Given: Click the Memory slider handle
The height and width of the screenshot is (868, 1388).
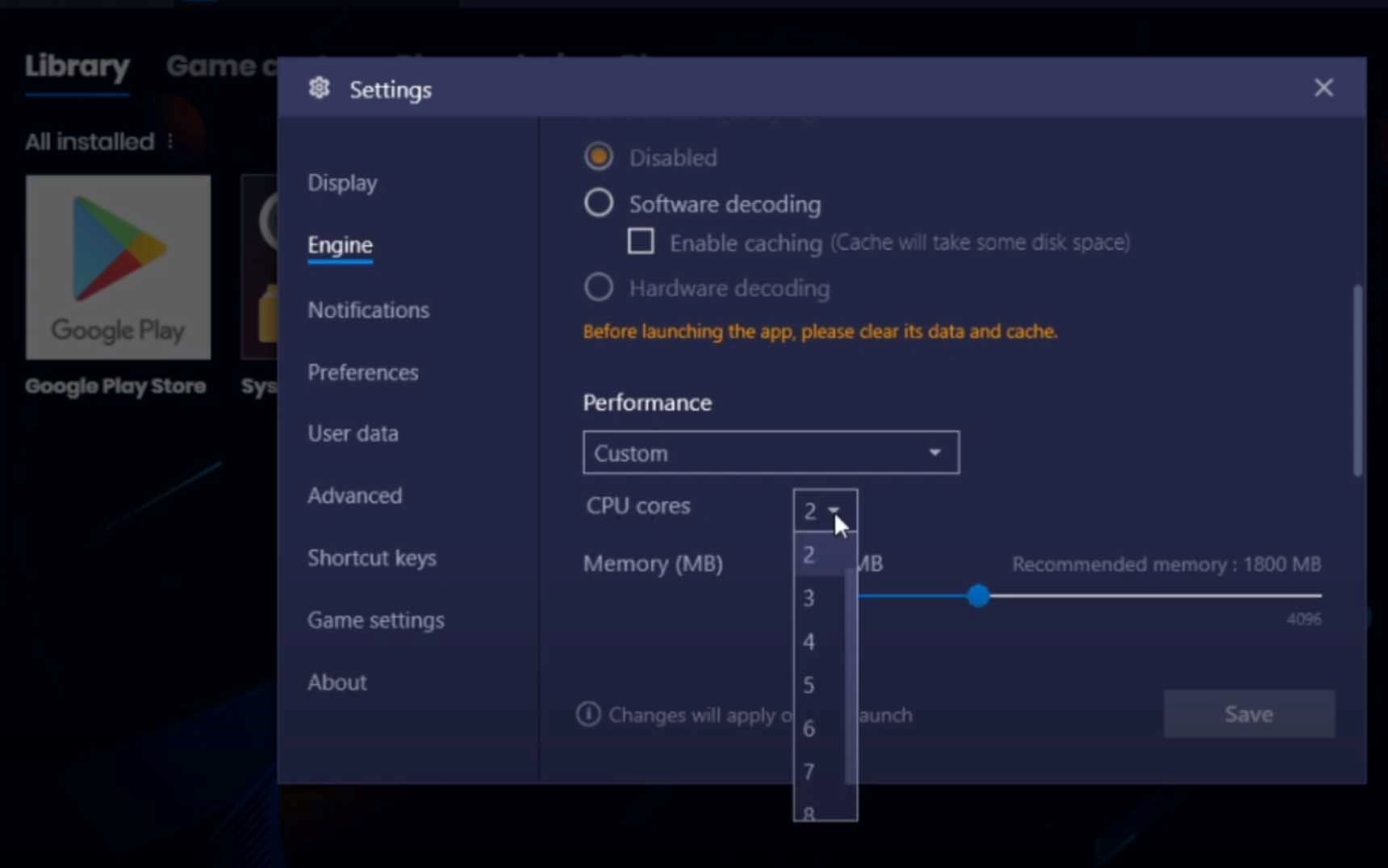Looking at the screenshot, I should [x=978, y=596].
